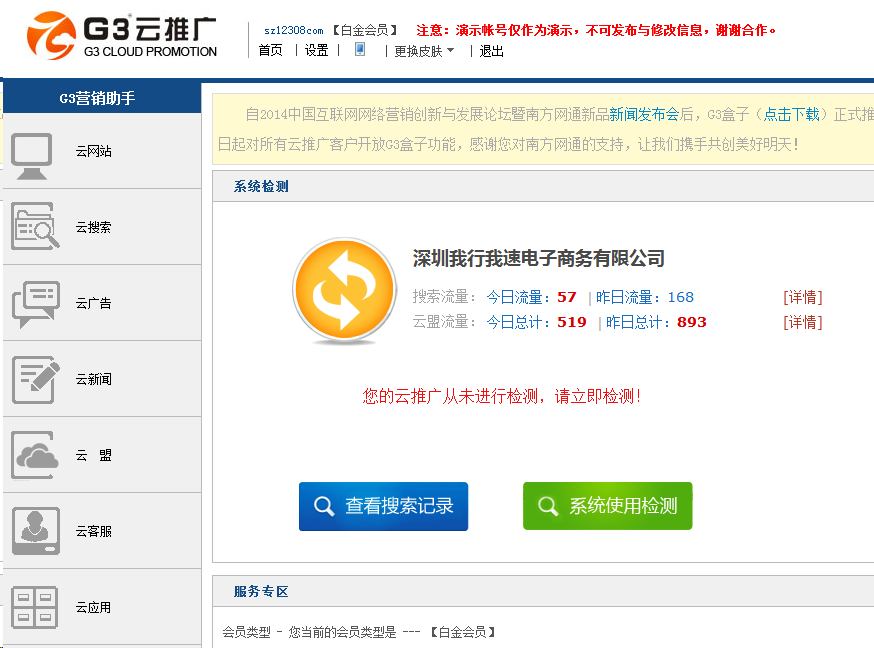Go to 首页 in the top menu
Viewport: 874px width, 648px height.
pos(270,51)
